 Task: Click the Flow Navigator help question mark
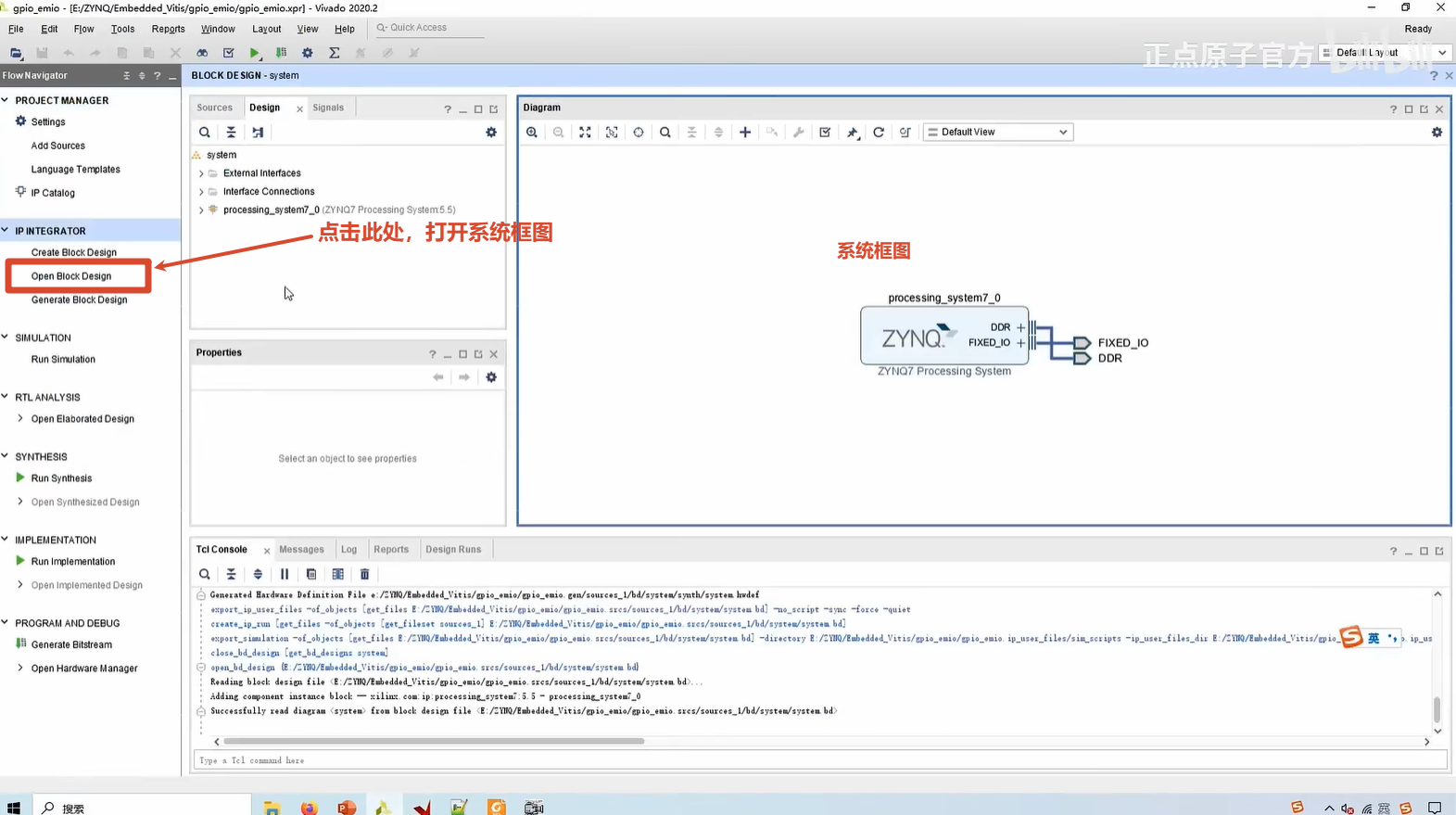click(158, 76)
